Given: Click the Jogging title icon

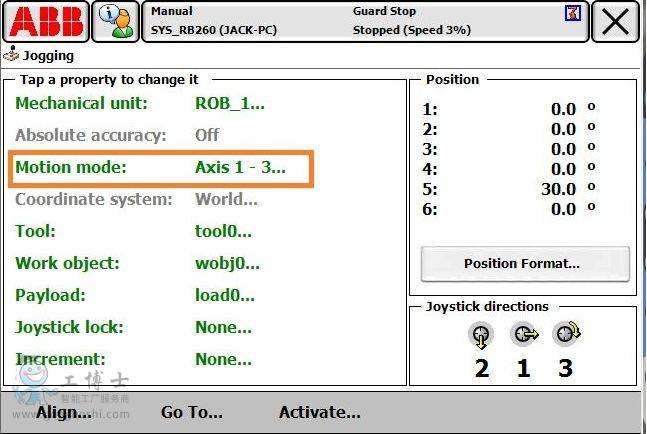Looking at the screenshot, I should 11,56.
